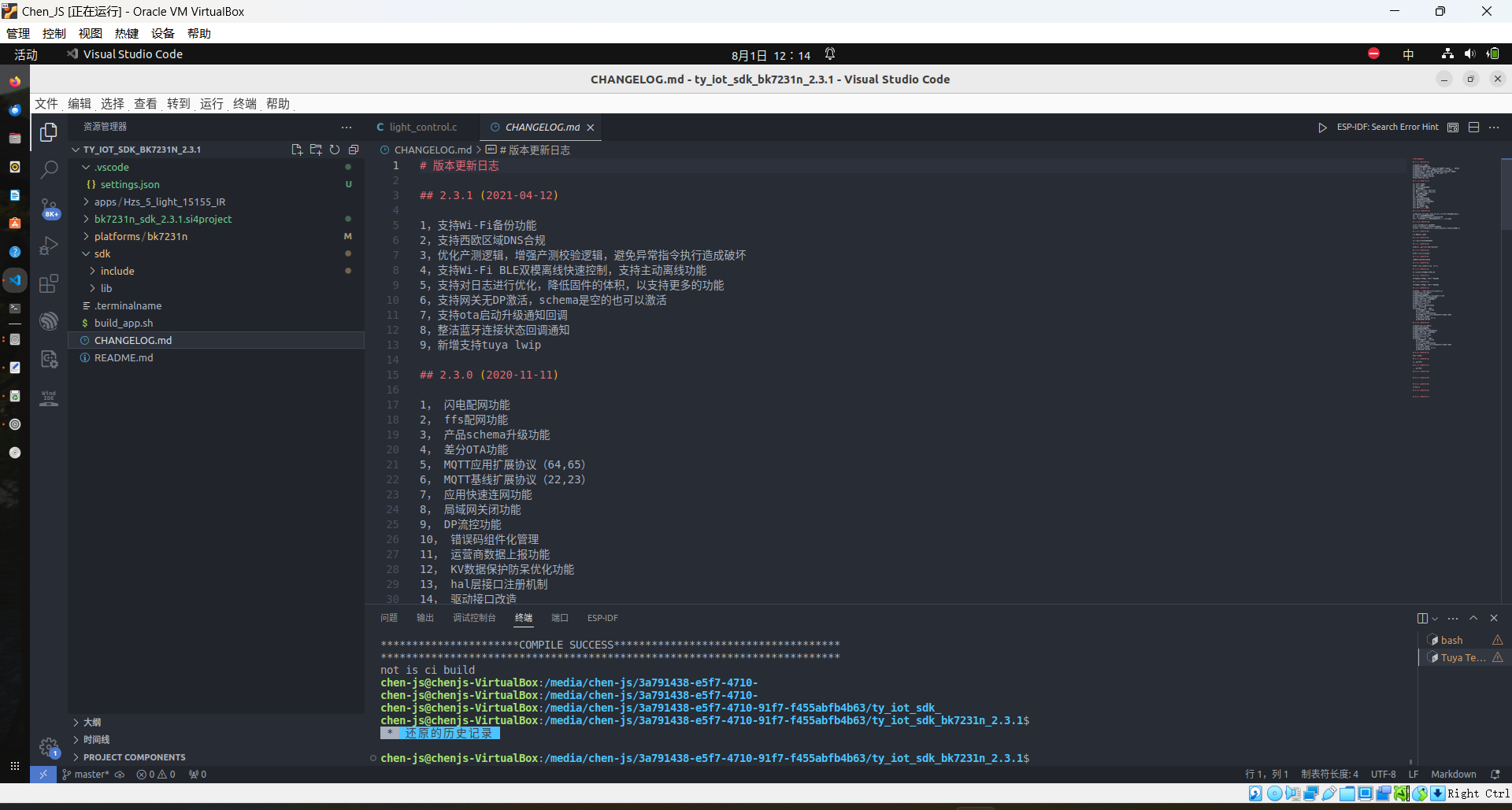Expand the include folder
The height and width of the screenshot is (810, 1512).
[x=117, y=271]
